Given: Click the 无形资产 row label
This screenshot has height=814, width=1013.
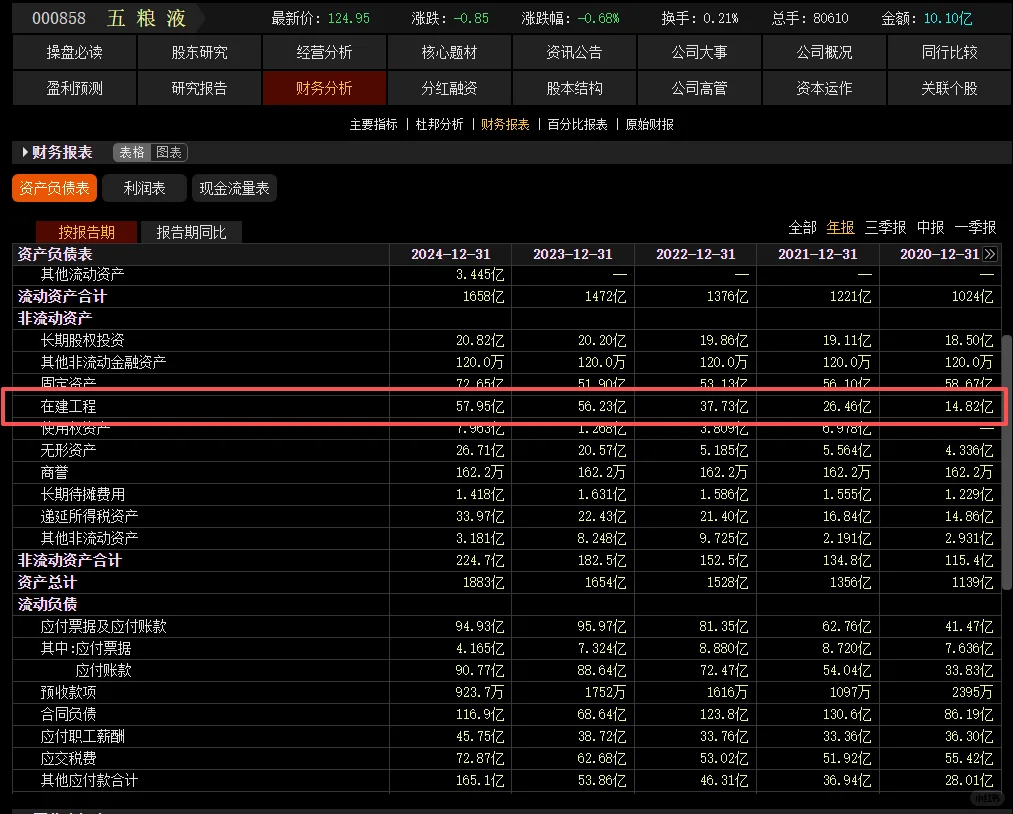Looking at the screenshot, I should (x=68, y=450).
